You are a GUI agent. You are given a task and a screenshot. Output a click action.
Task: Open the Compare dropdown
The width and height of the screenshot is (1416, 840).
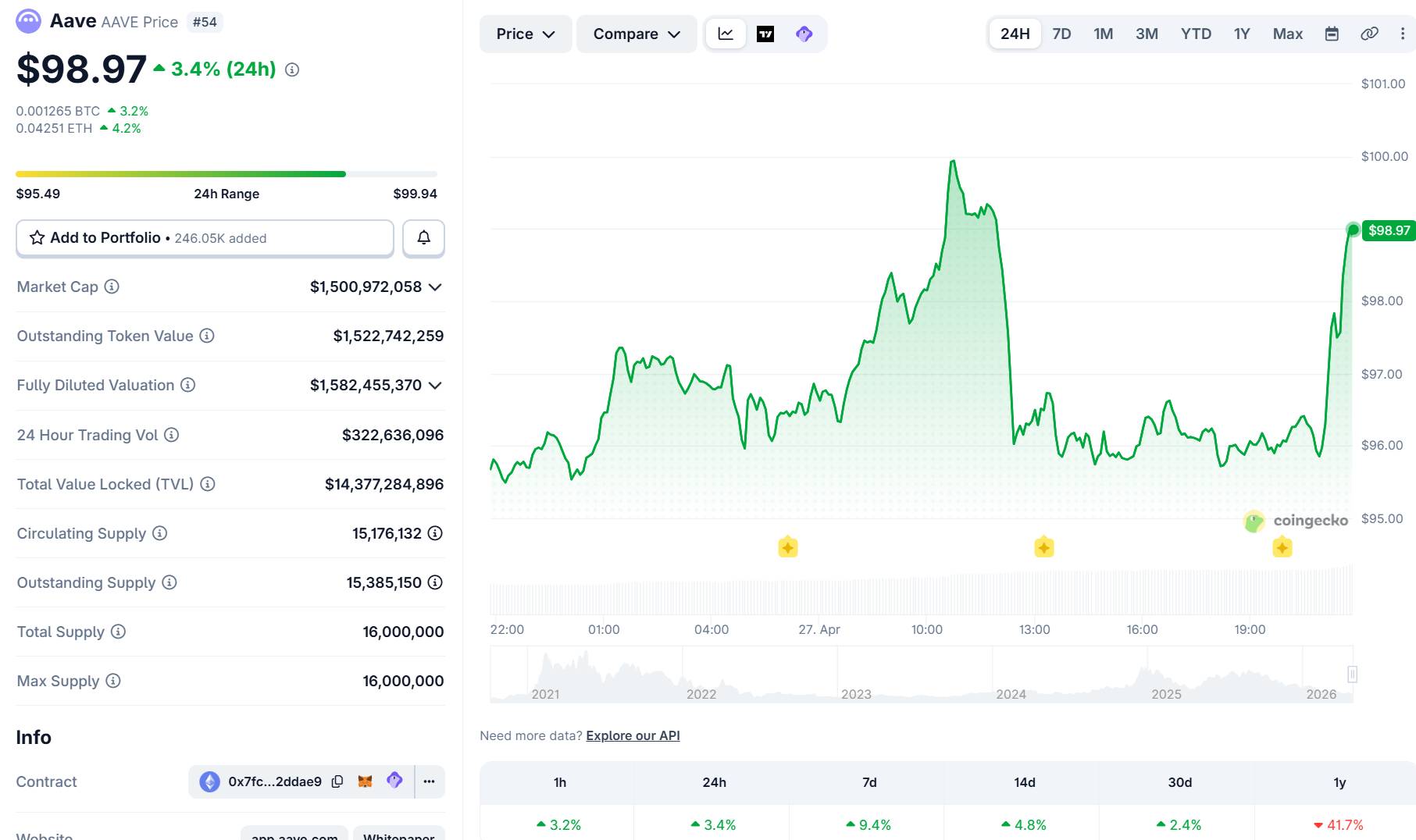point(636,34)
